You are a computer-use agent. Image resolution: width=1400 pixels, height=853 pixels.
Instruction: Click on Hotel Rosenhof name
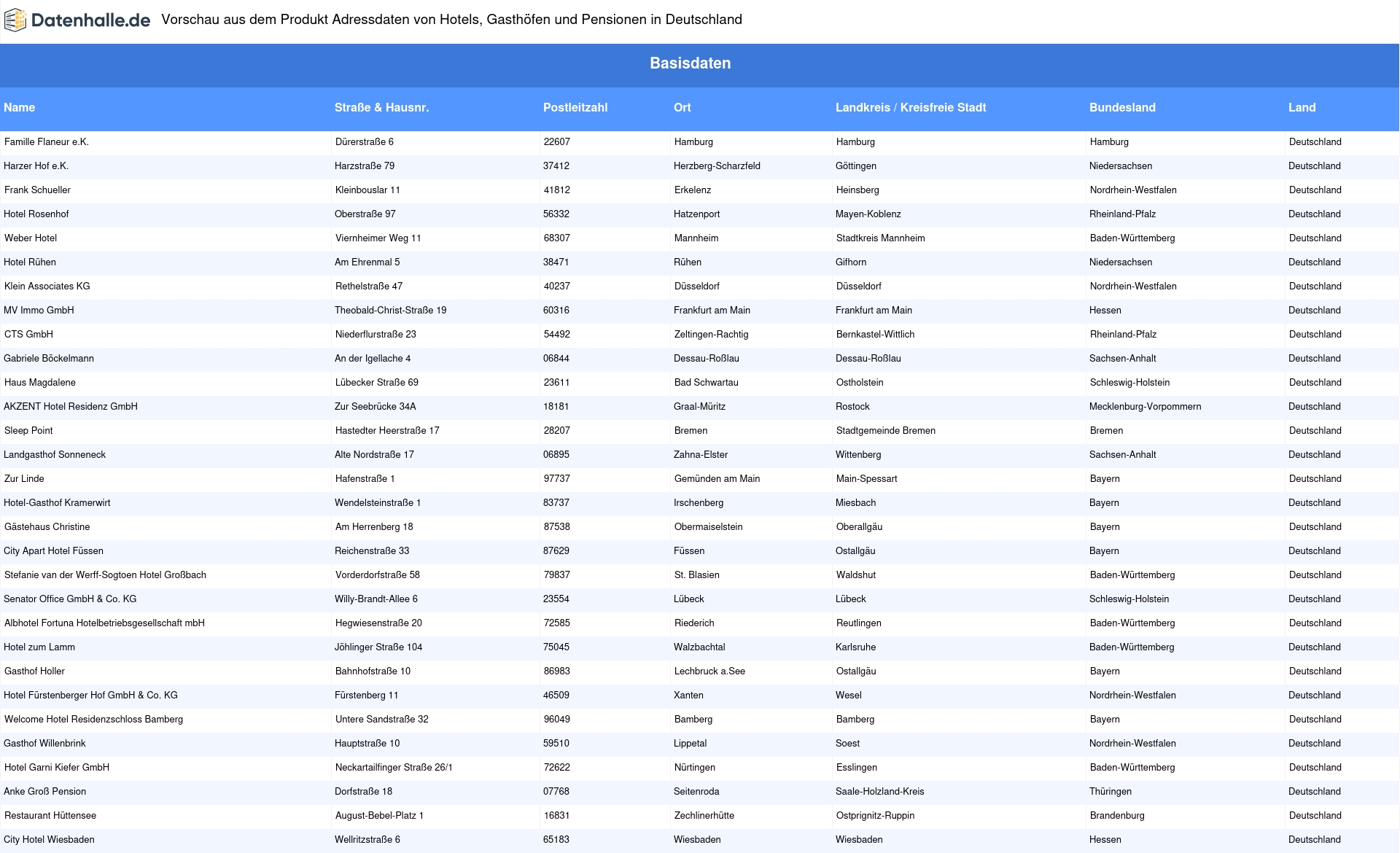pyautogui.click(x=36, y=214)
